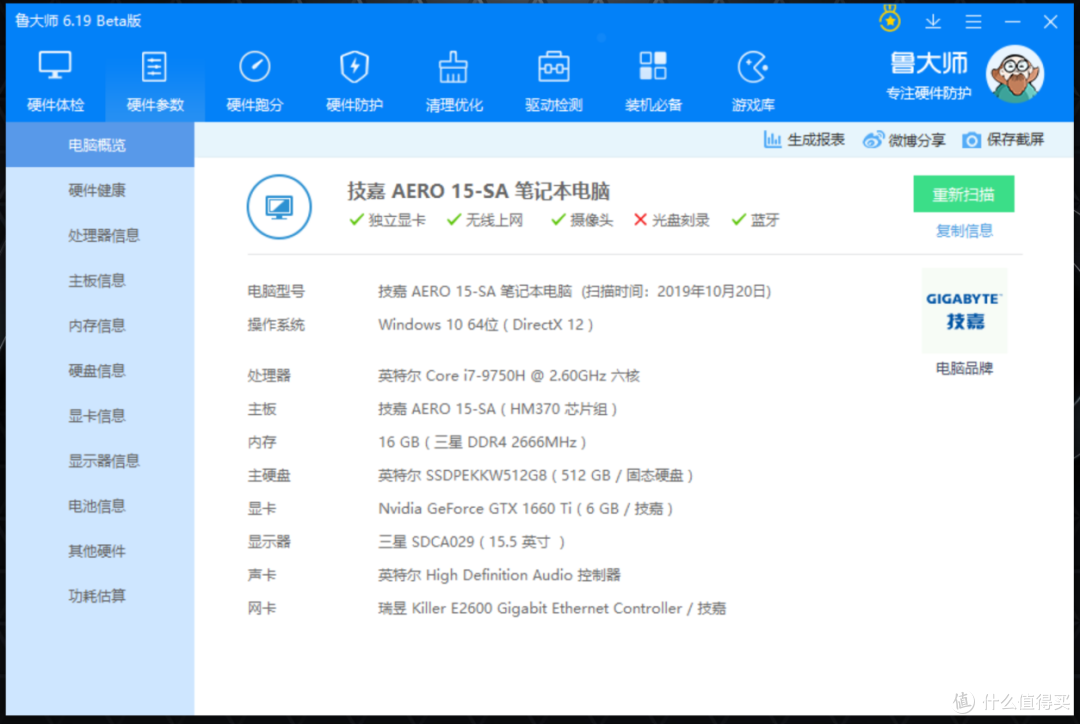Image resolution: width=1080 pixels, height=724 pixels.
Task: Click the 技嘉 AERO 15-SA 笔记本电脑 heading
Action: point(479,191)
